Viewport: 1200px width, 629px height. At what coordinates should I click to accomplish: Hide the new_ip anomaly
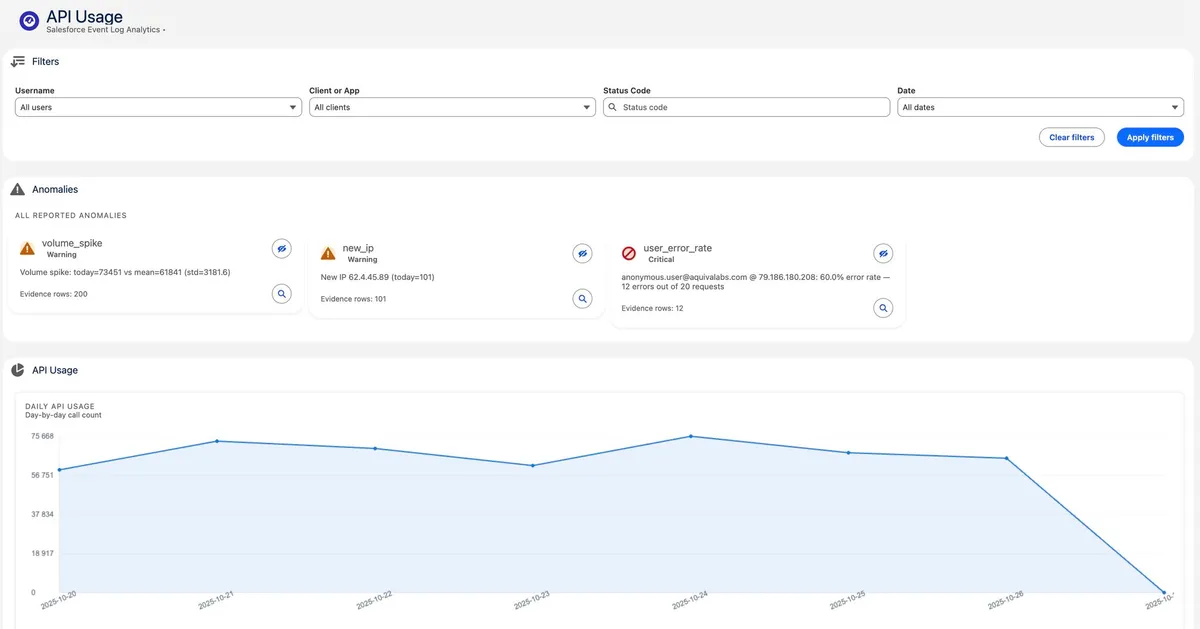pos(582,254)
